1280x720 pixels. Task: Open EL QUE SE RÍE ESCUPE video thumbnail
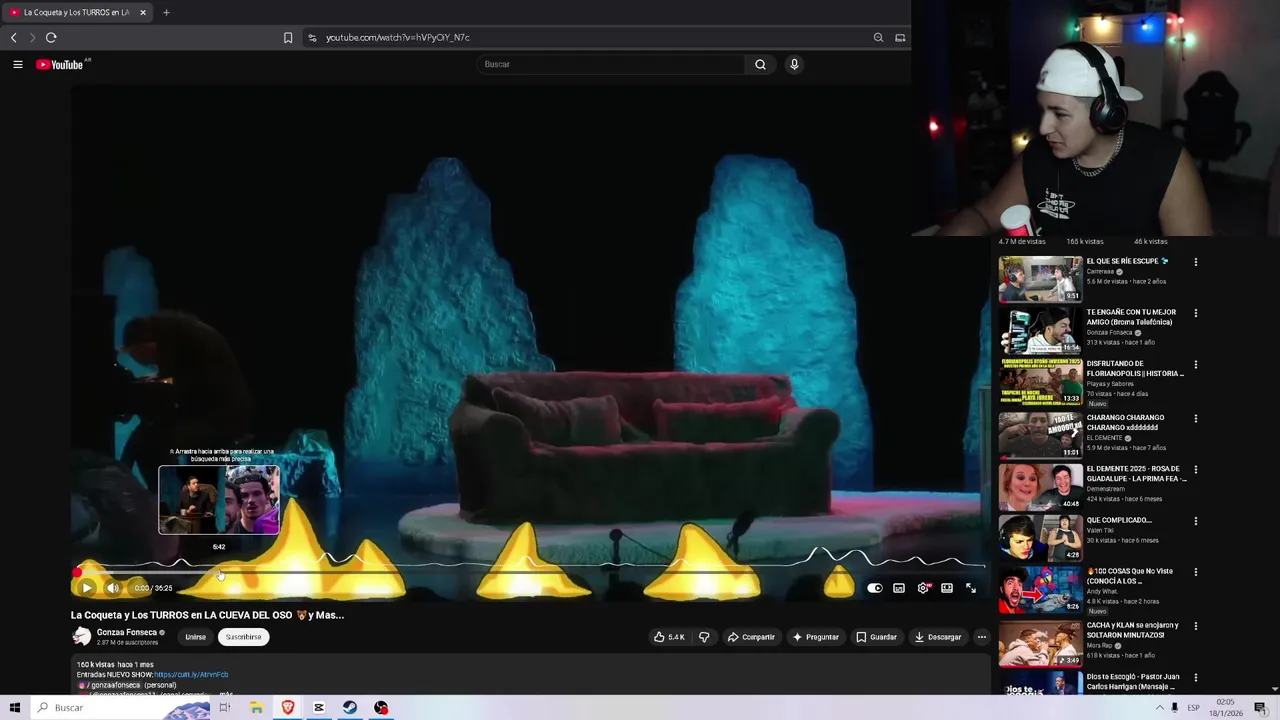pyautogui.click(x=1040, y=279)
